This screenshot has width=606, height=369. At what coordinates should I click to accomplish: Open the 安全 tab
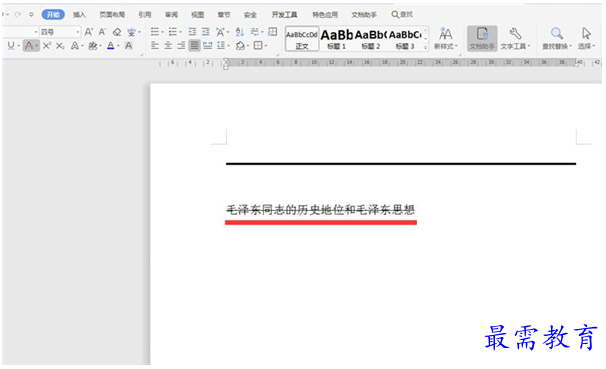250,15
